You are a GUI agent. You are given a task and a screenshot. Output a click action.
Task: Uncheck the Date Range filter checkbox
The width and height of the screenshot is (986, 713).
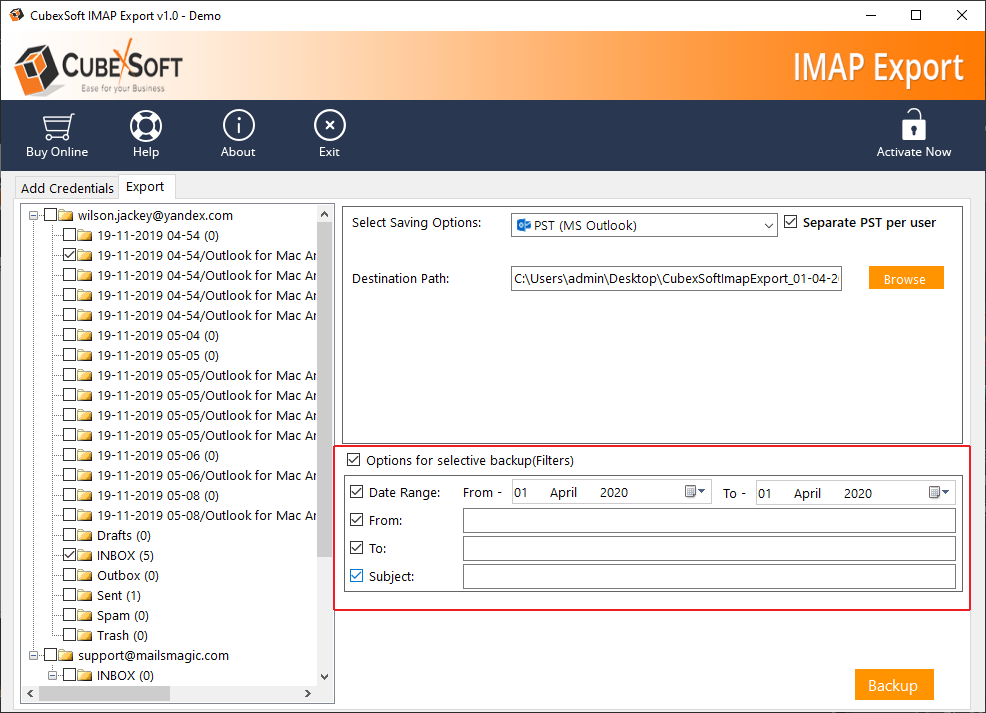click(x=357, y=492)
